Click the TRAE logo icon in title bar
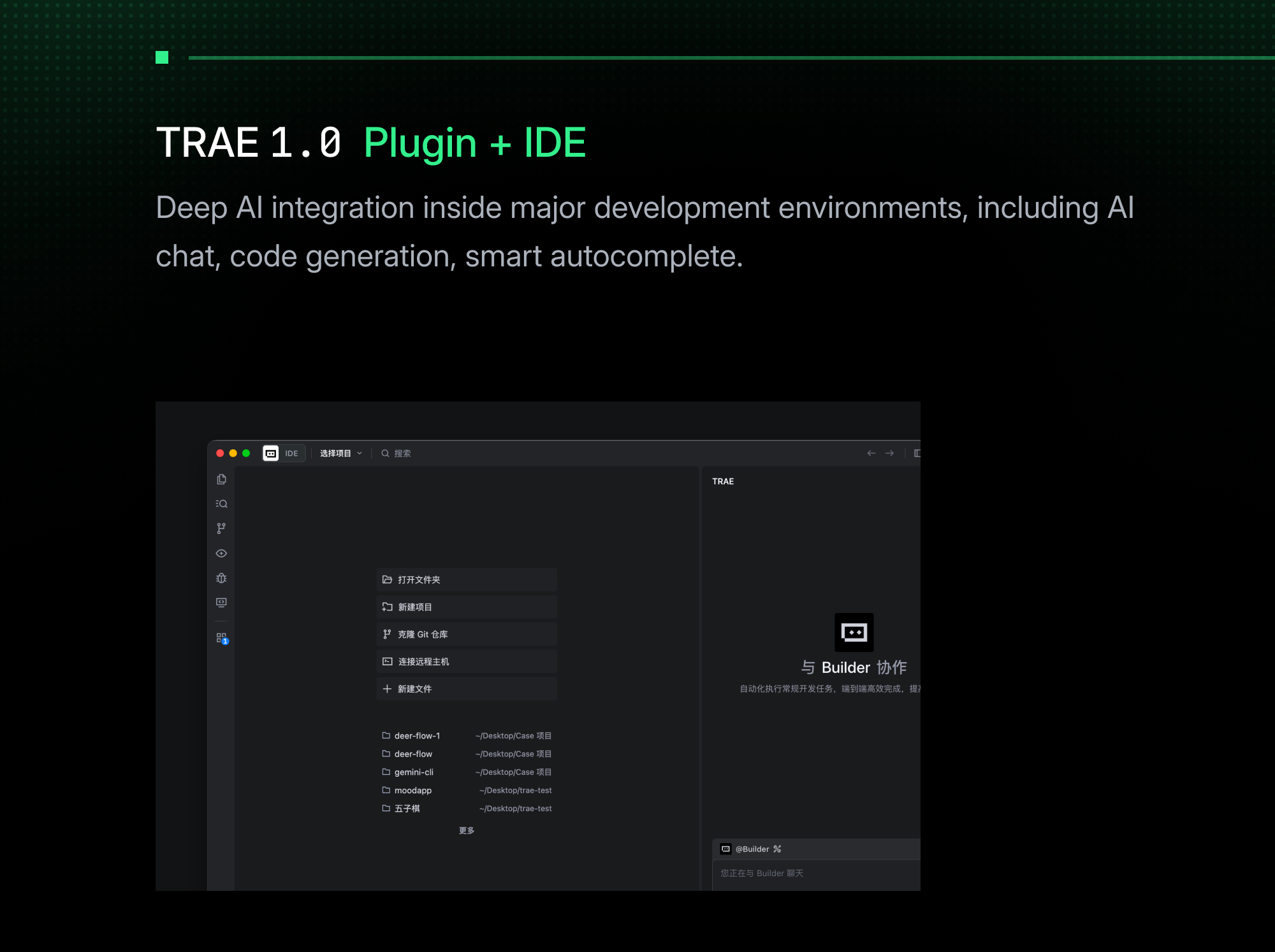 coord(270,453)
